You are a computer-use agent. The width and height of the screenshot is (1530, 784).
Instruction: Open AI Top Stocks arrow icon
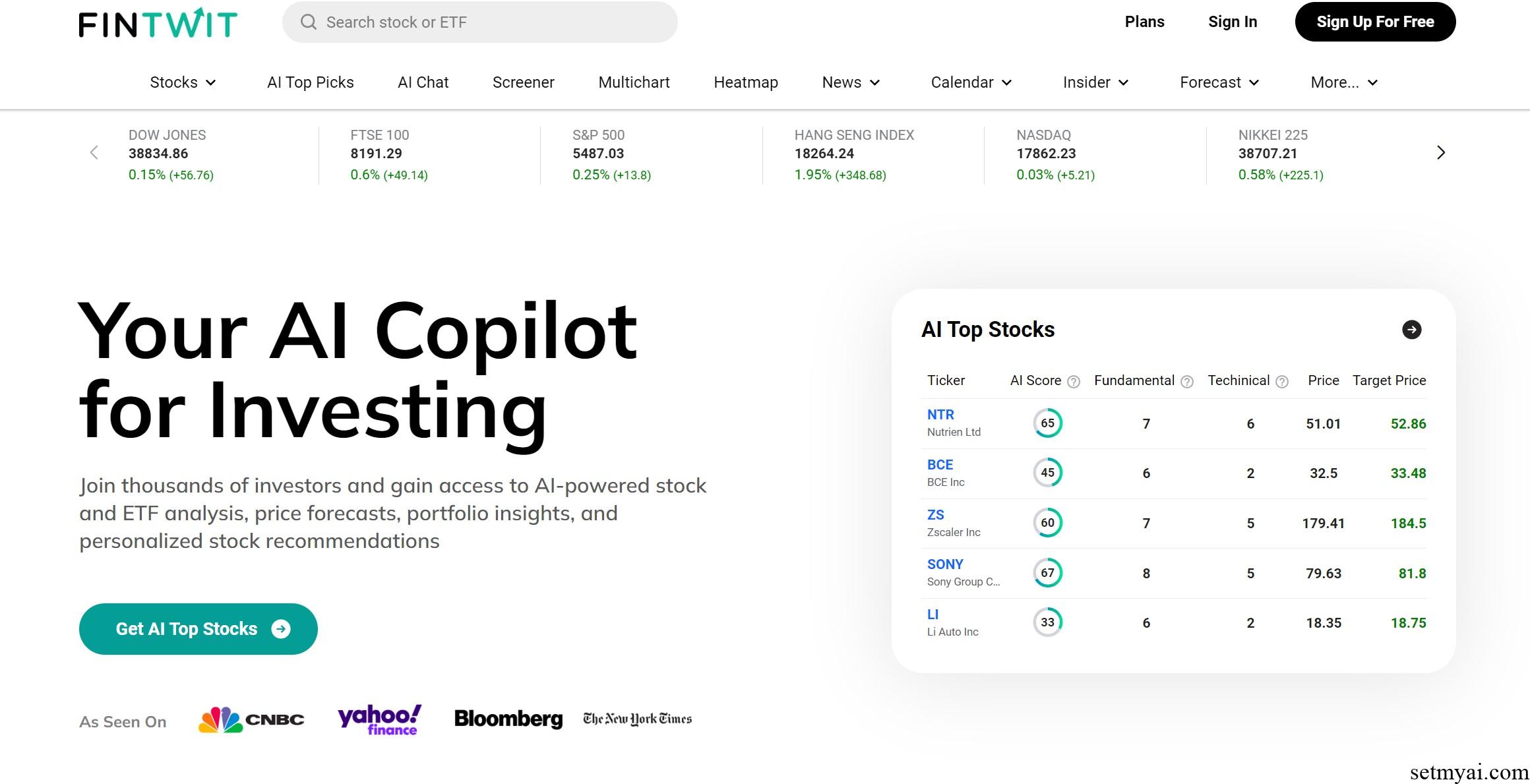(x=1411, y=330)
